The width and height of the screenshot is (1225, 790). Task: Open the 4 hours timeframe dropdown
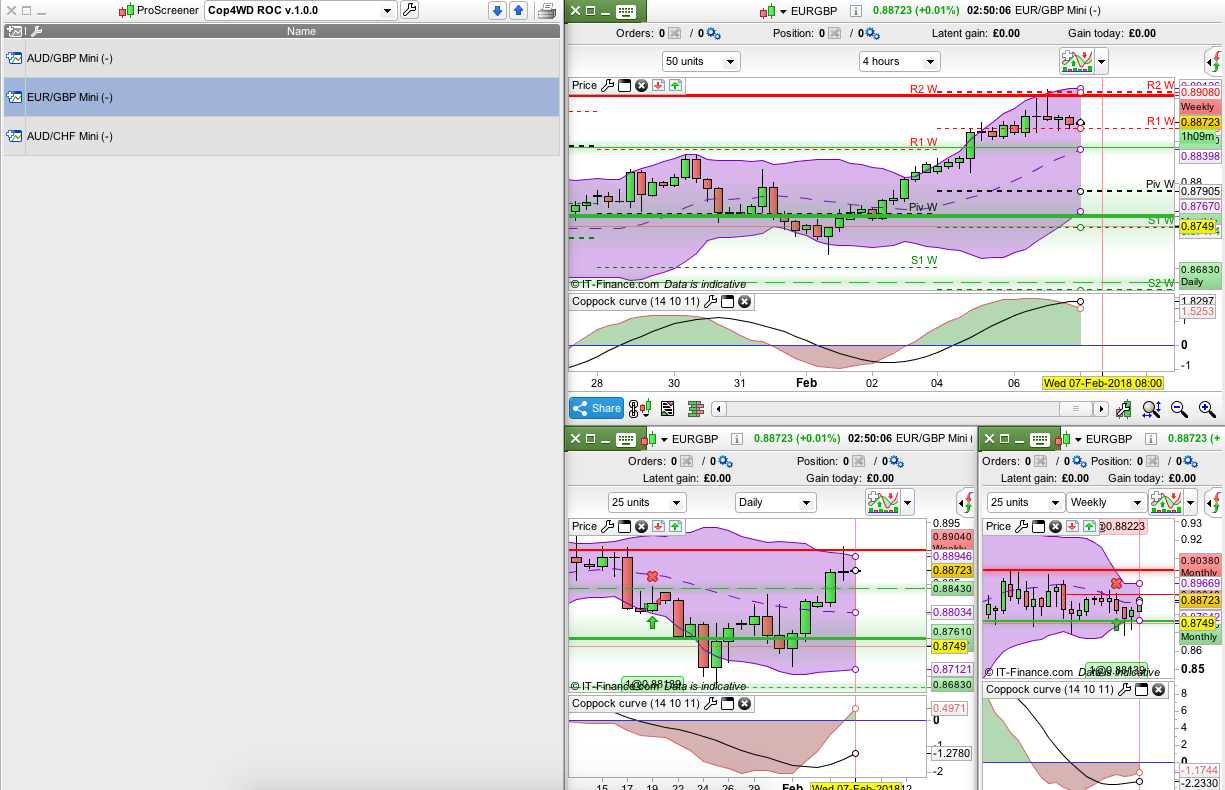click(900, 61)
